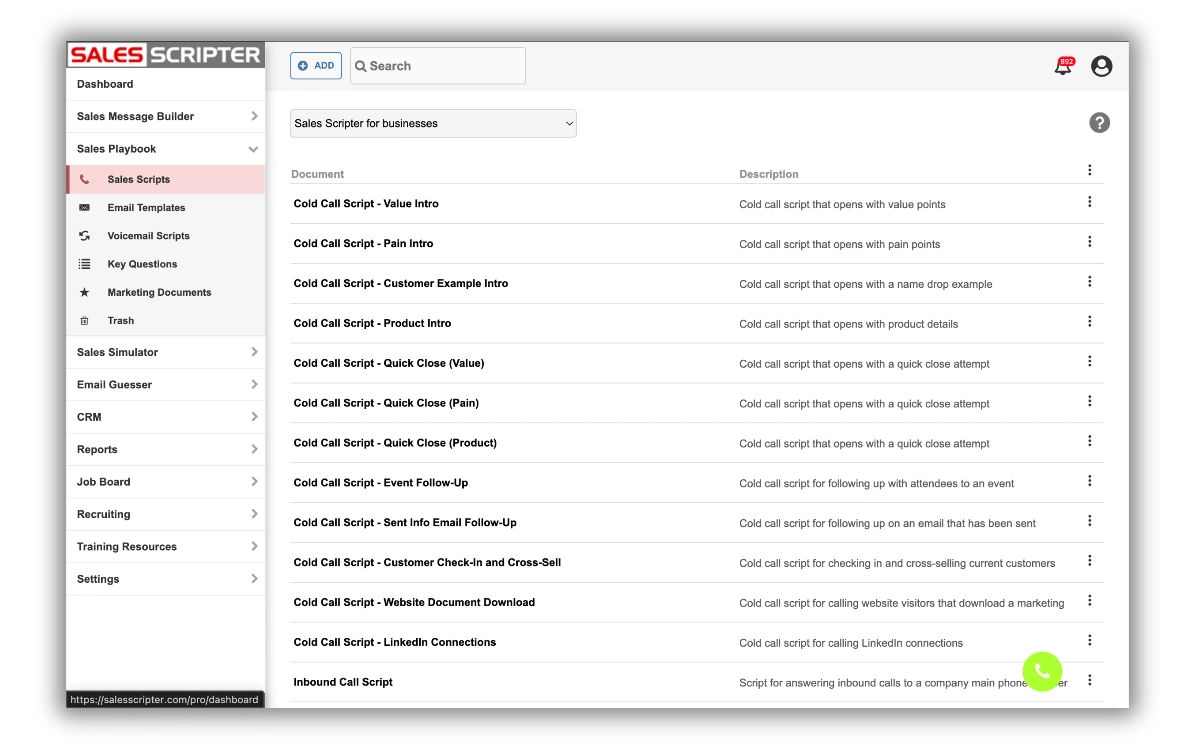Click the green phone call button
The image size is (1200, 750).
[1042, 671]
